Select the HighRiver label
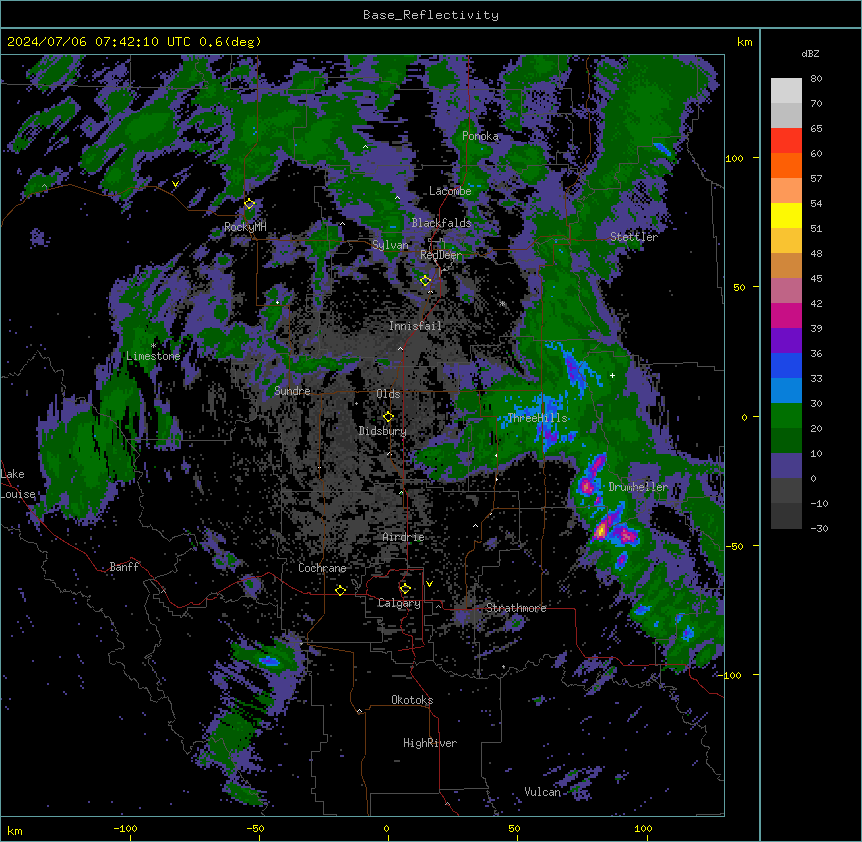 pyautogui.click(x=430, y=743)
